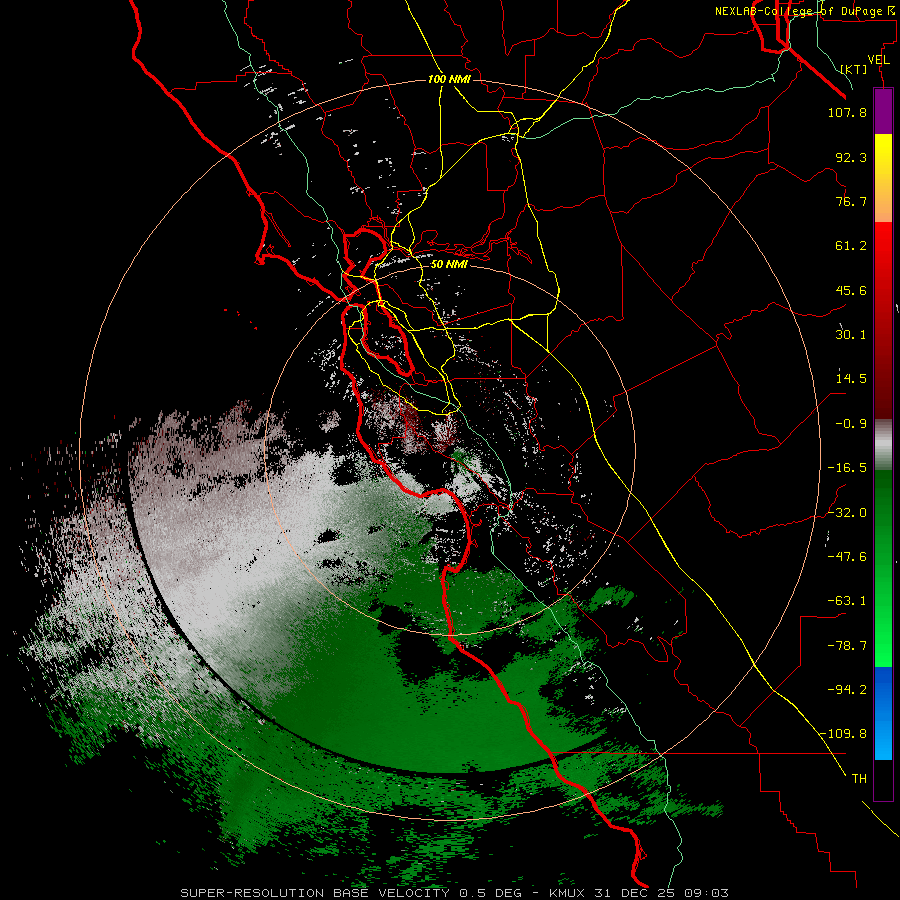Click the -94.2 velocity scale value
This screenshot has width=900, height=900.
coord(847,689)
